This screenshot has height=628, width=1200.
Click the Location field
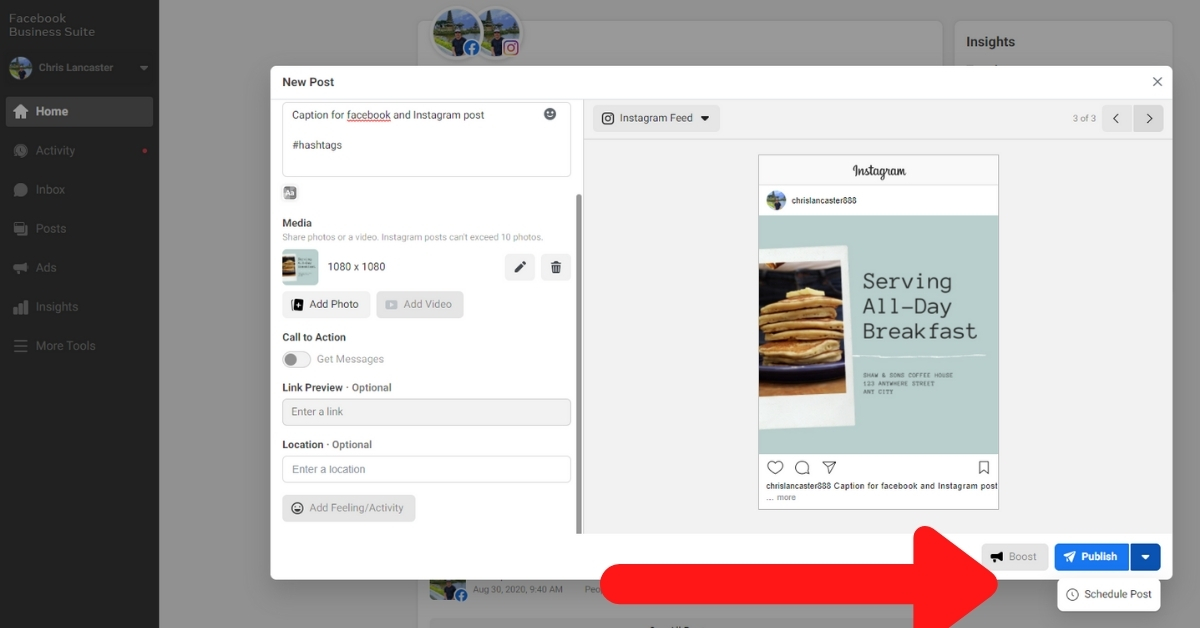[427, 469]
